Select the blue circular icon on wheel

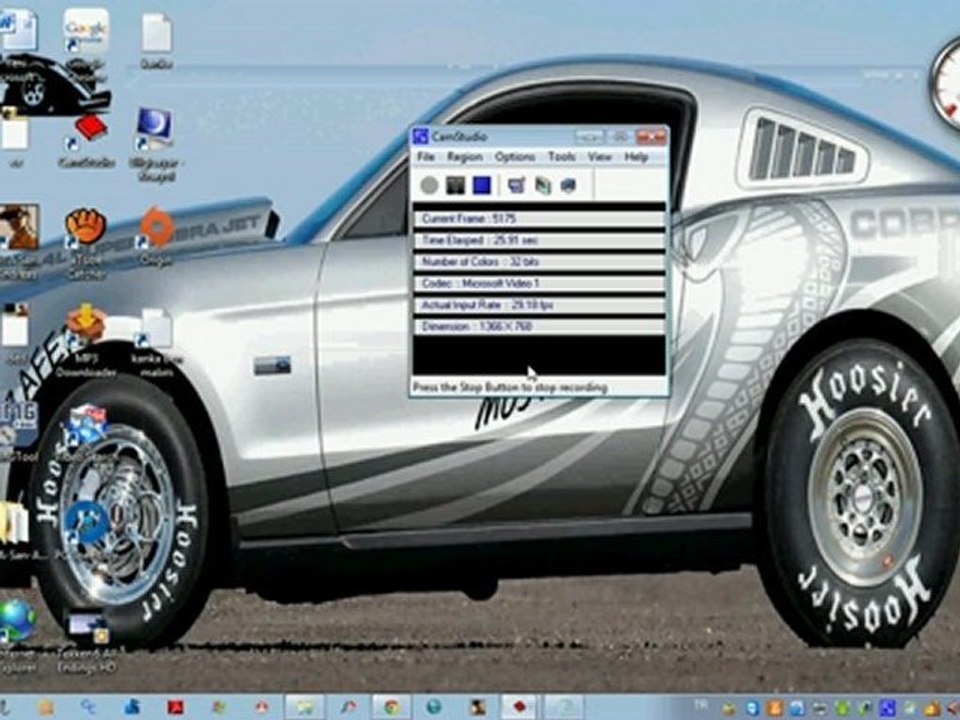click(87, 522)
